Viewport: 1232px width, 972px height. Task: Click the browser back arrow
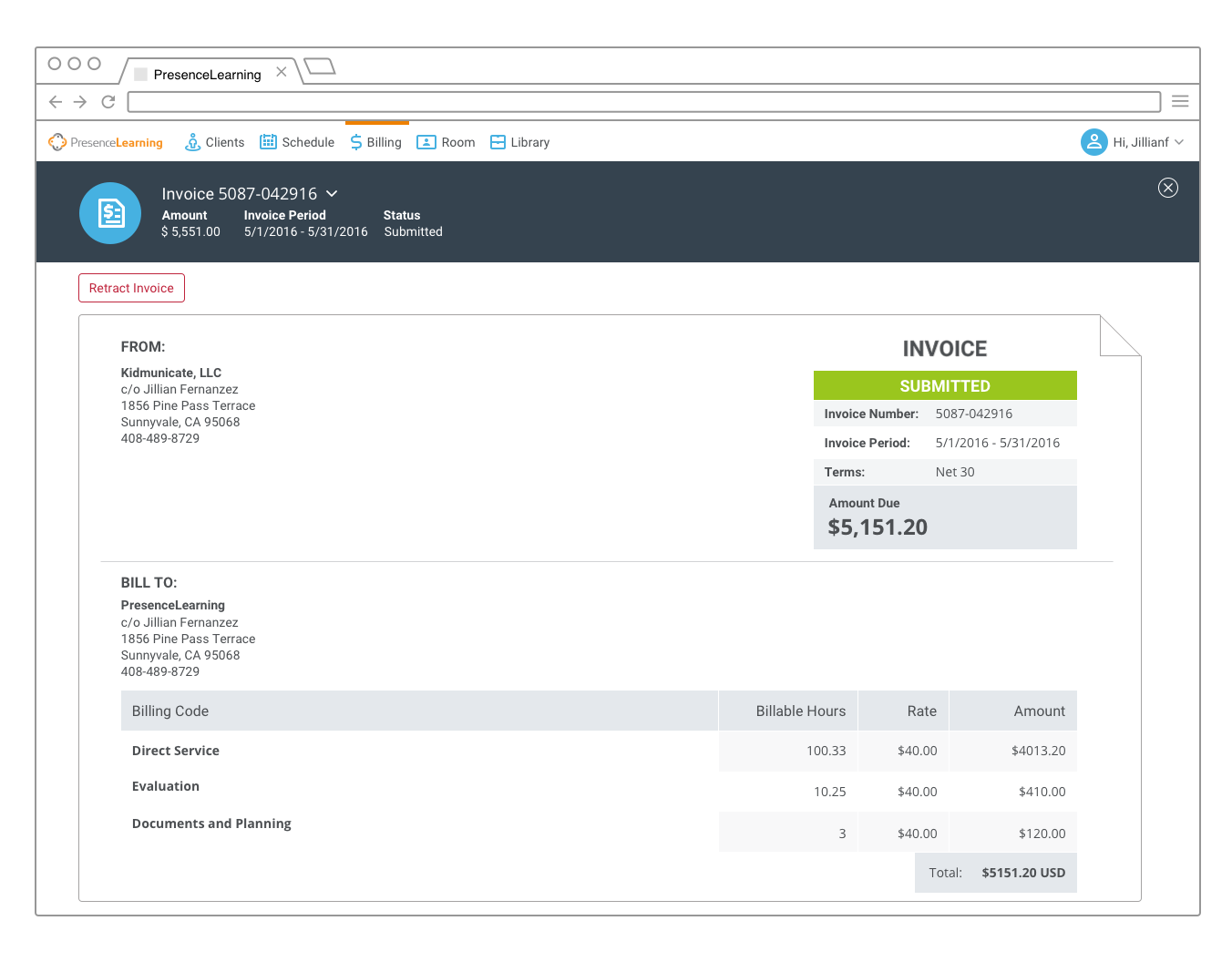(x=56, y=102)
